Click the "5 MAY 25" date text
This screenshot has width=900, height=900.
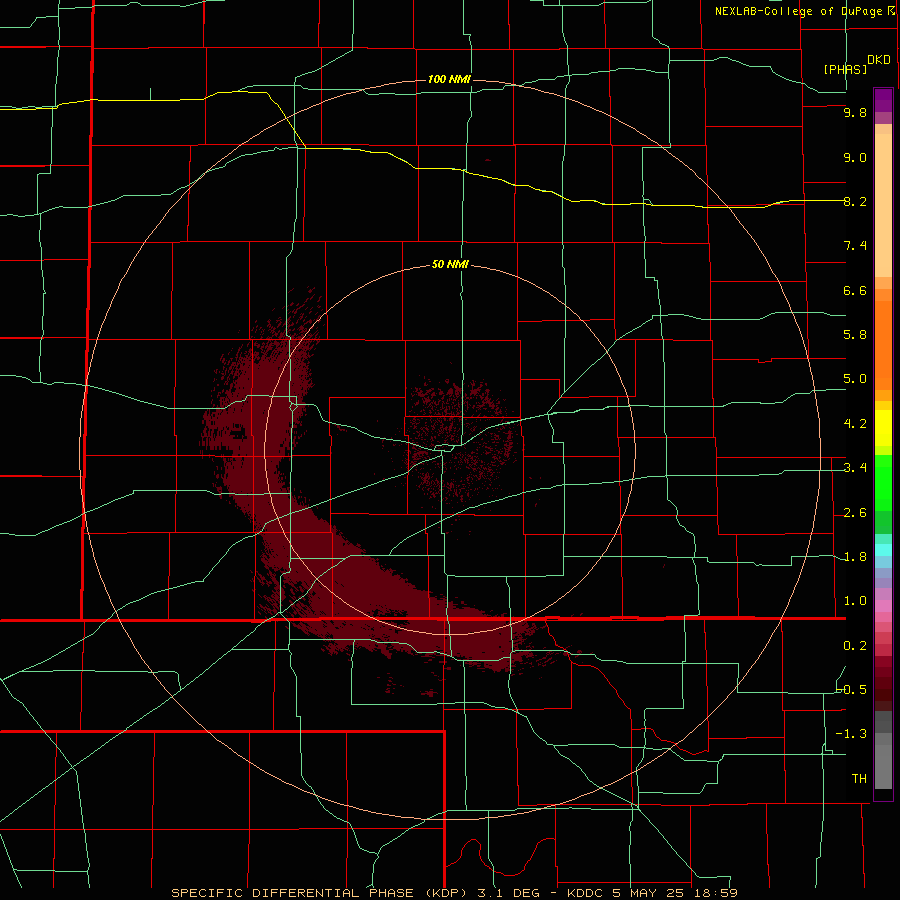(x=649, y=893)
